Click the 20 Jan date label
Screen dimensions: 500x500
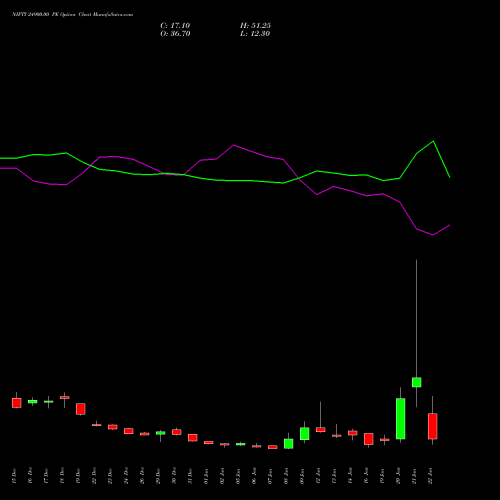click(x=398, y=476)
